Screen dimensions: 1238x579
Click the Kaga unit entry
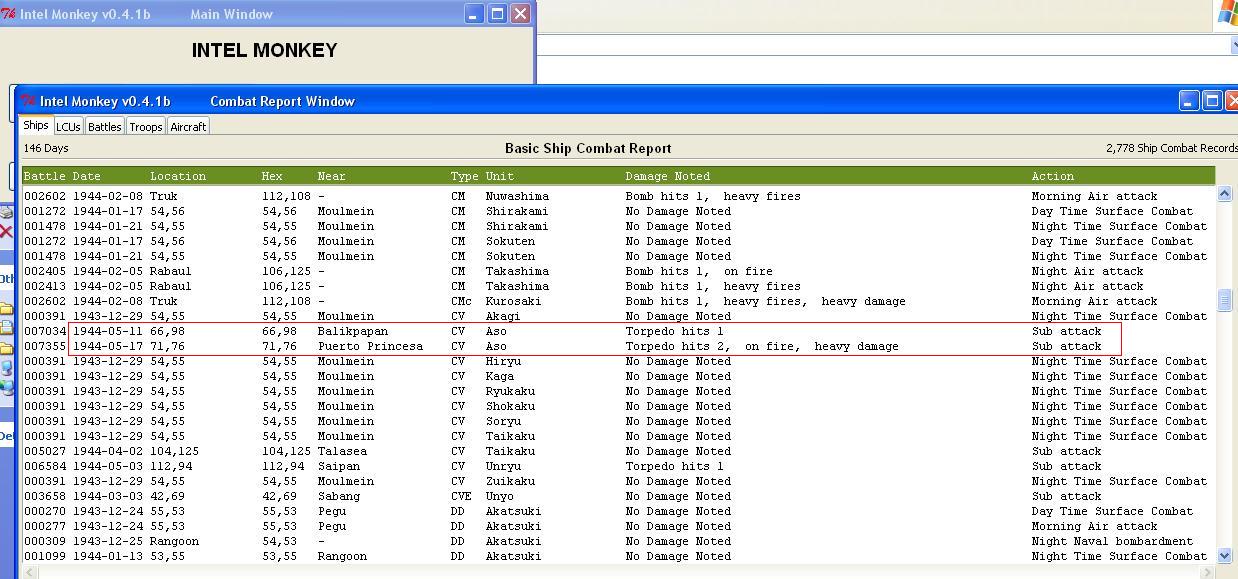coord(499,376)
